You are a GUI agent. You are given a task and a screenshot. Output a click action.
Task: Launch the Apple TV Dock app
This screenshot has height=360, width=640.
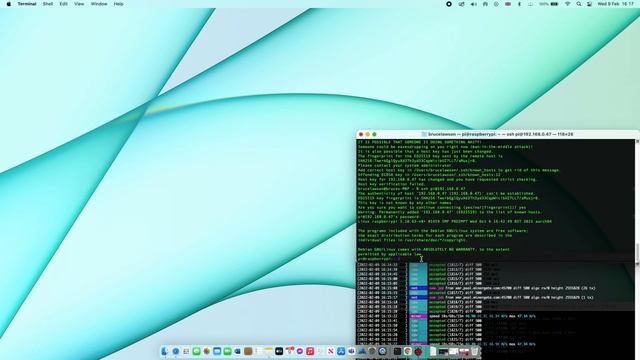tap(279, 351)
